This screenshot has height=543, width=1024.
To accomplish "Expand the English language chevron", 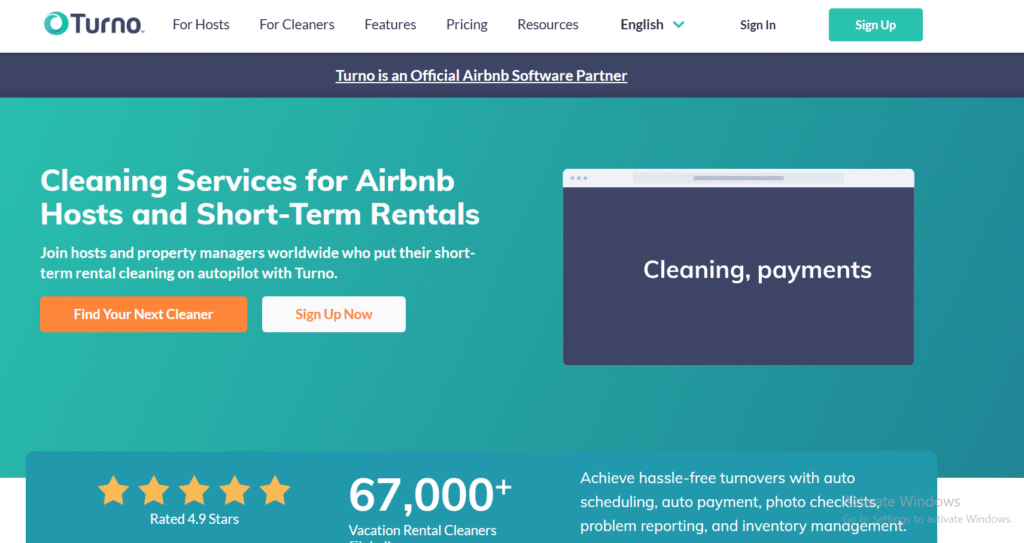I will [679, 25].
